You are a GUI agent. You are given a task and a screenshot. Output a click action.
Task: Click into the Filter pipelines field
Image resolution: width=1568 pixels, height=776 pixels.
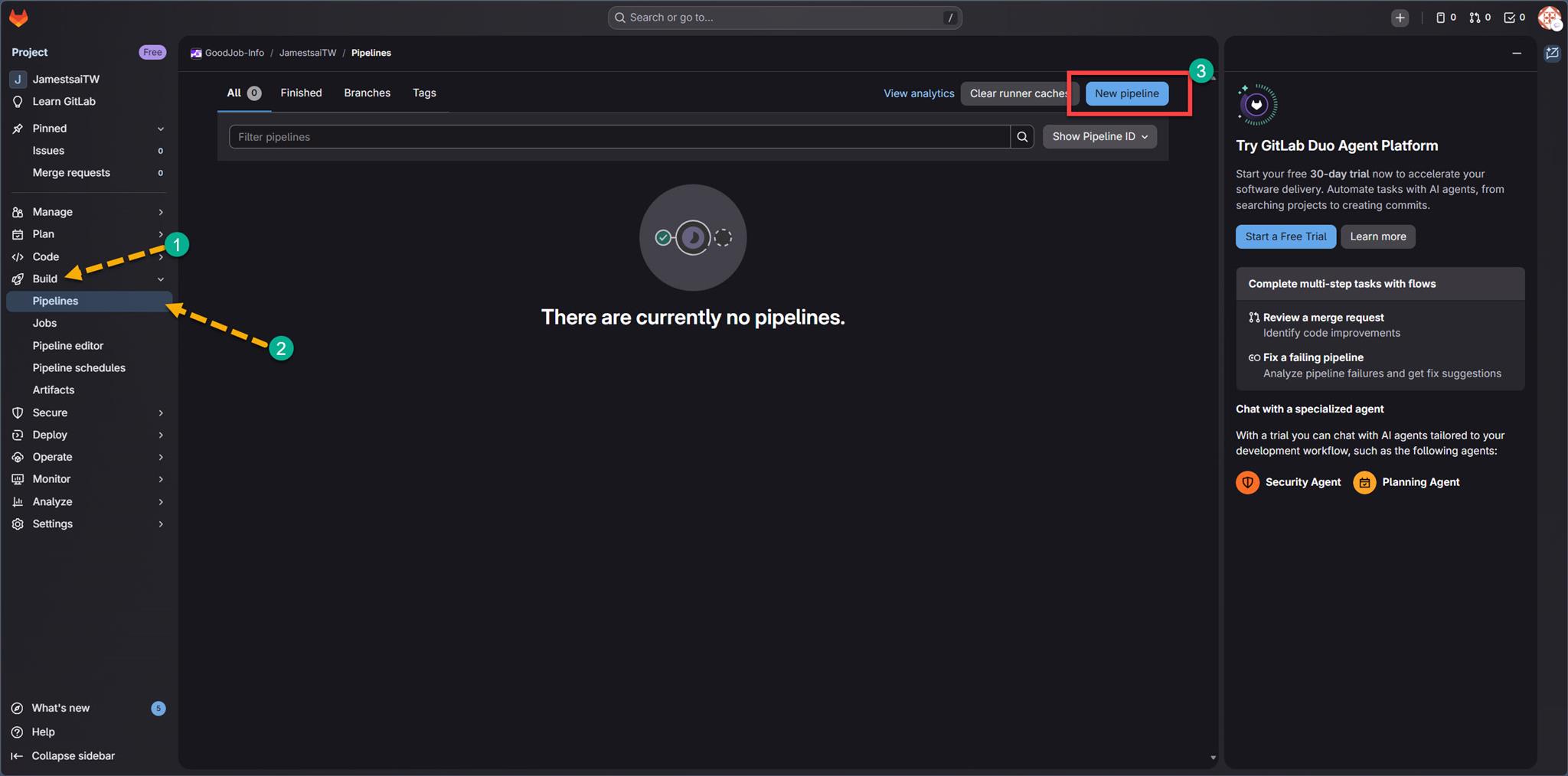pyautogui.click(x=619, y=137)
